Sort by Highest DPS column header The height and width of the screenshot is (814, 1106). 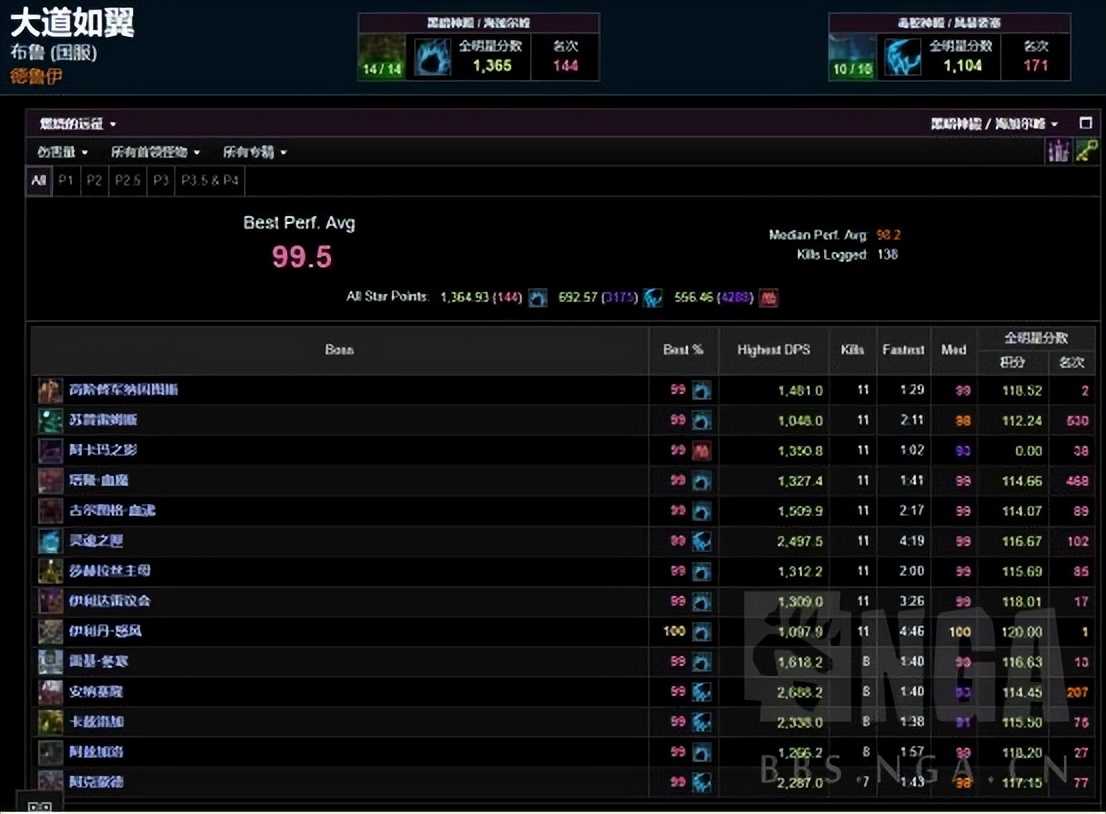tap(773, 350)
